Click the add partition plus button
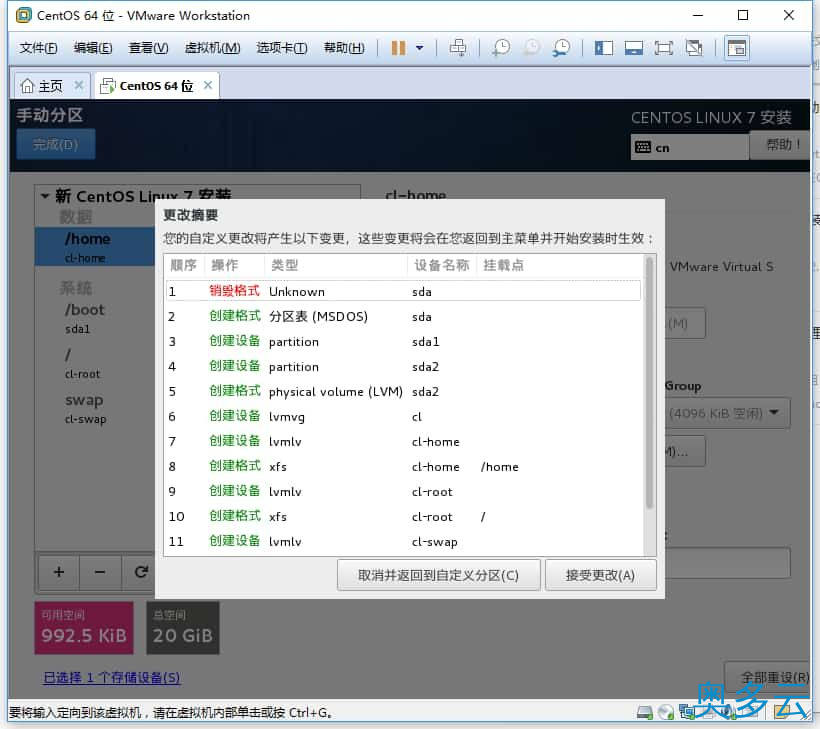 pyautogui.click(x=59, y=572)
